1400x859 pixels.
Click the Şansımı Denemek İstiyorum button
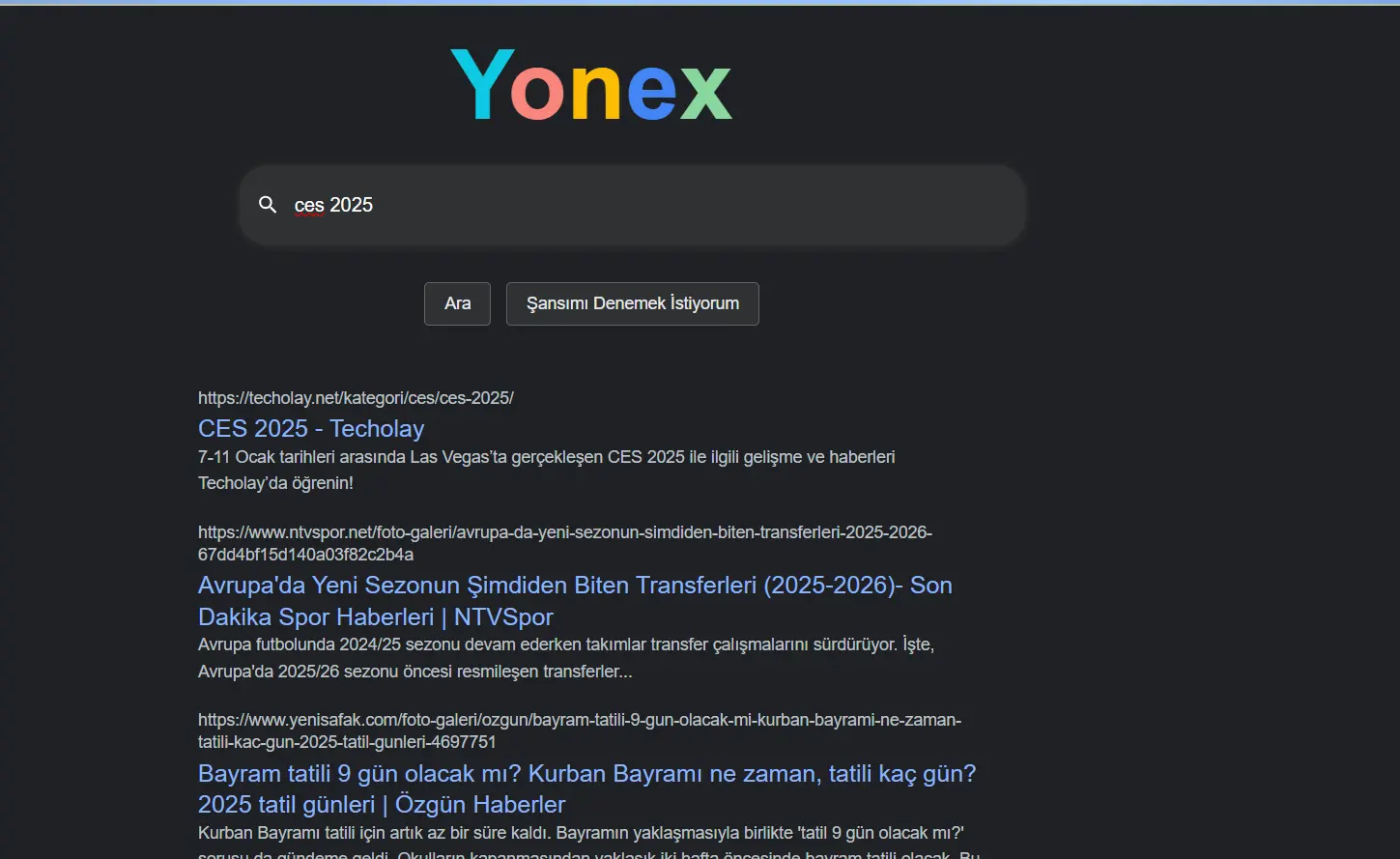633,303
